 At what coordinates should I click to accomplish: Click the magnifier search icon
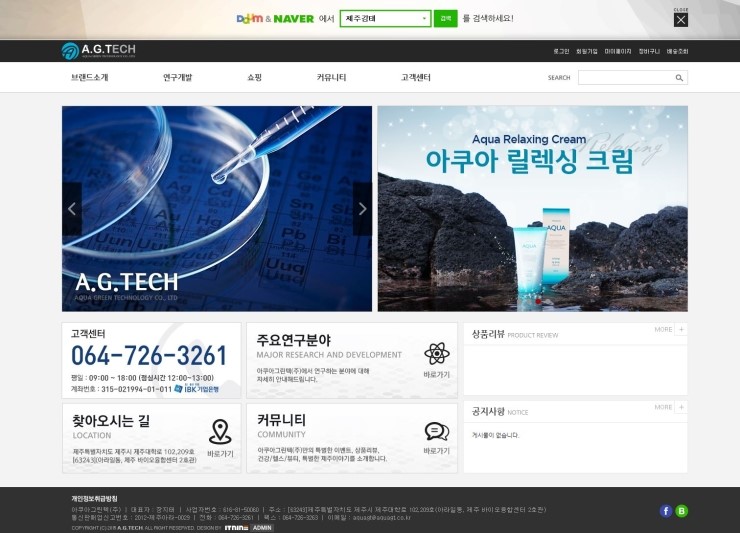coord(679,78)
